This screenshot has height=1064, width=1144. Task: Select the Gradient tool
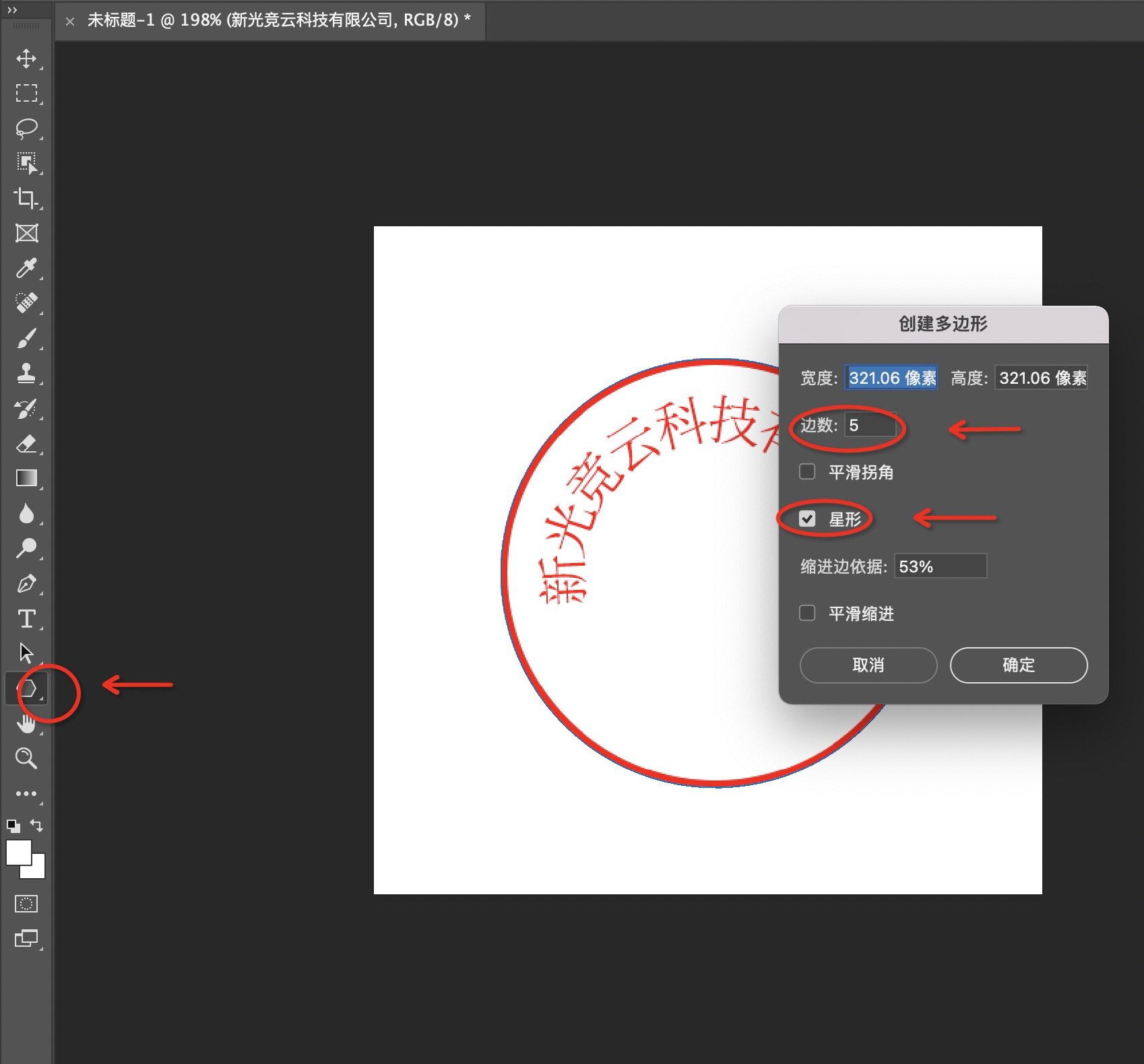pos(26,478)
